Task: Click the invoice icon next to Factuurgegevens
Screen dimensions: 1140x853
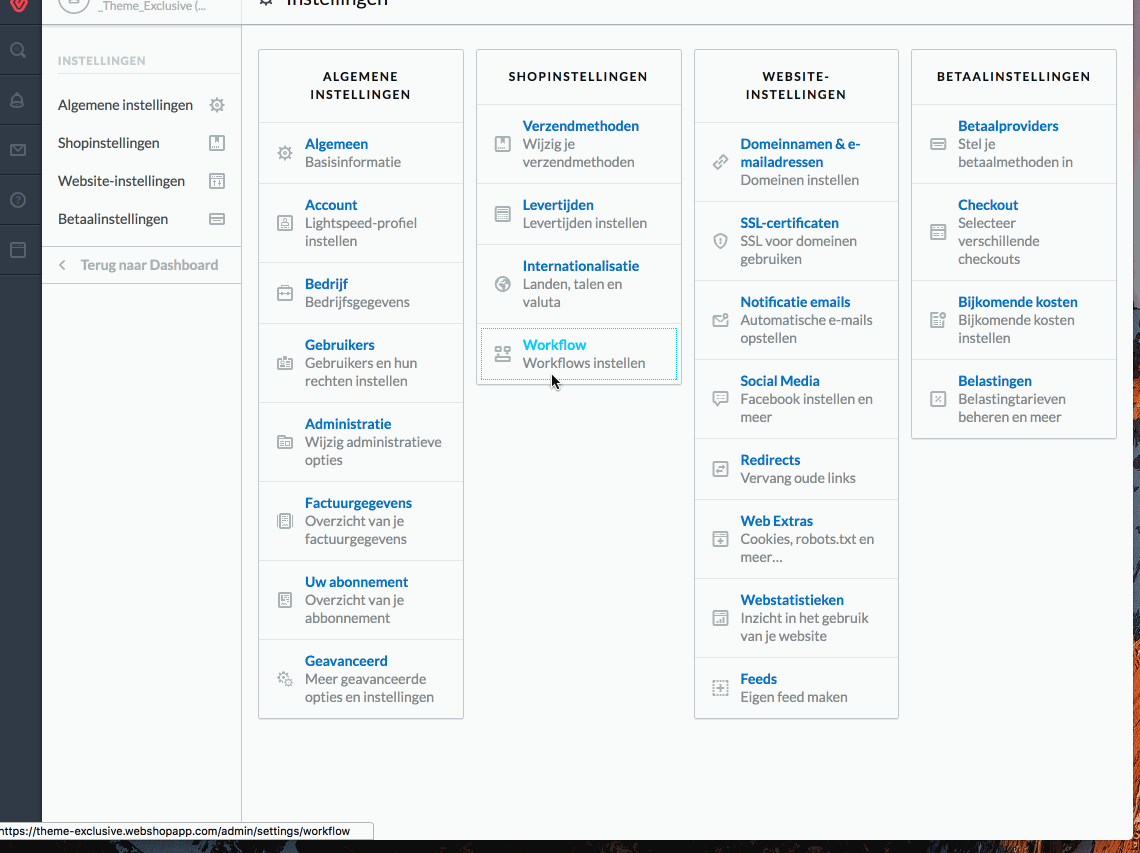Action: click(285, 521)
